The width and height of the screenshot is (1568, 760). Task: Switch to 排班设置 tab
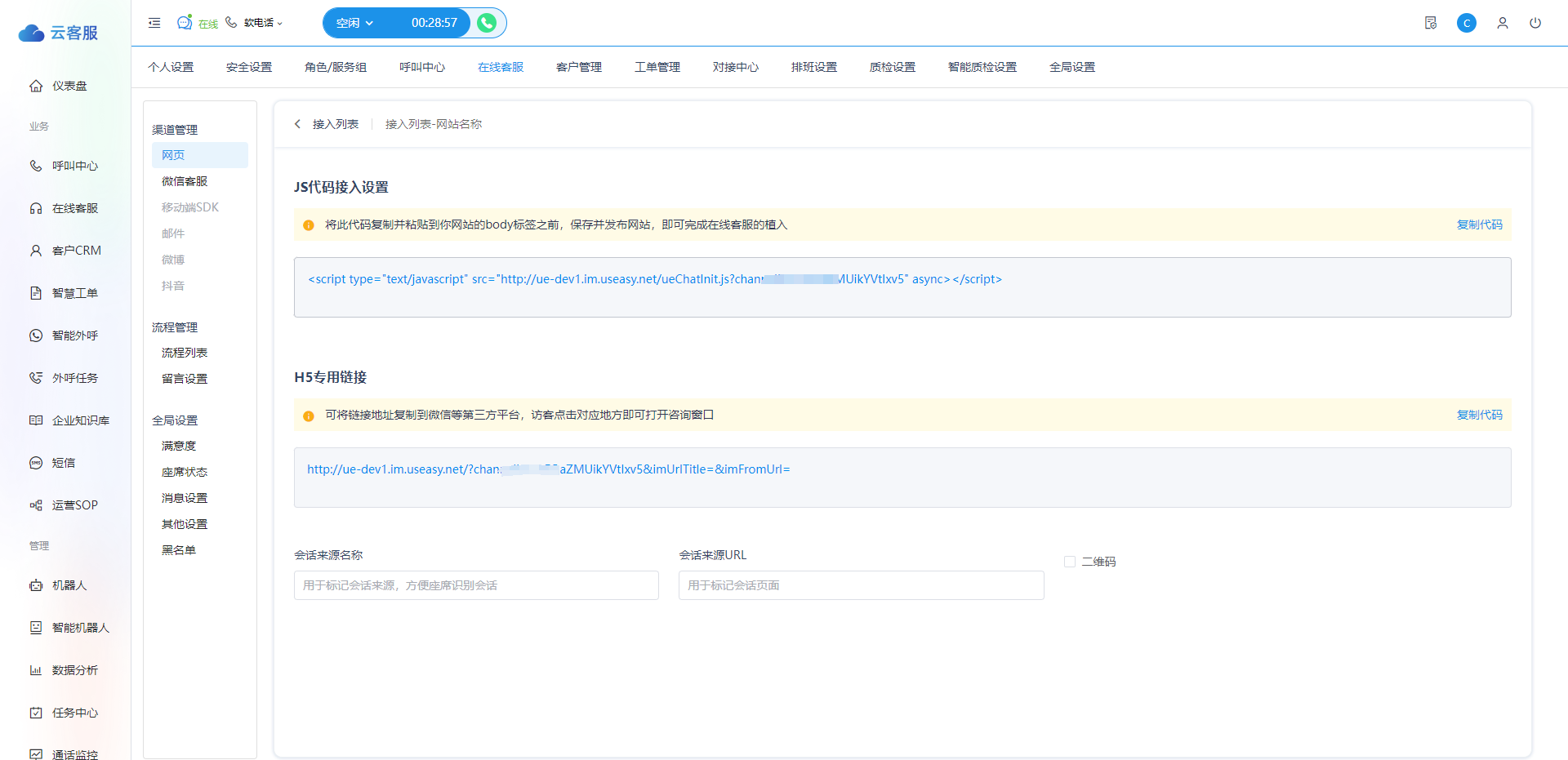(x=814, y=67)
